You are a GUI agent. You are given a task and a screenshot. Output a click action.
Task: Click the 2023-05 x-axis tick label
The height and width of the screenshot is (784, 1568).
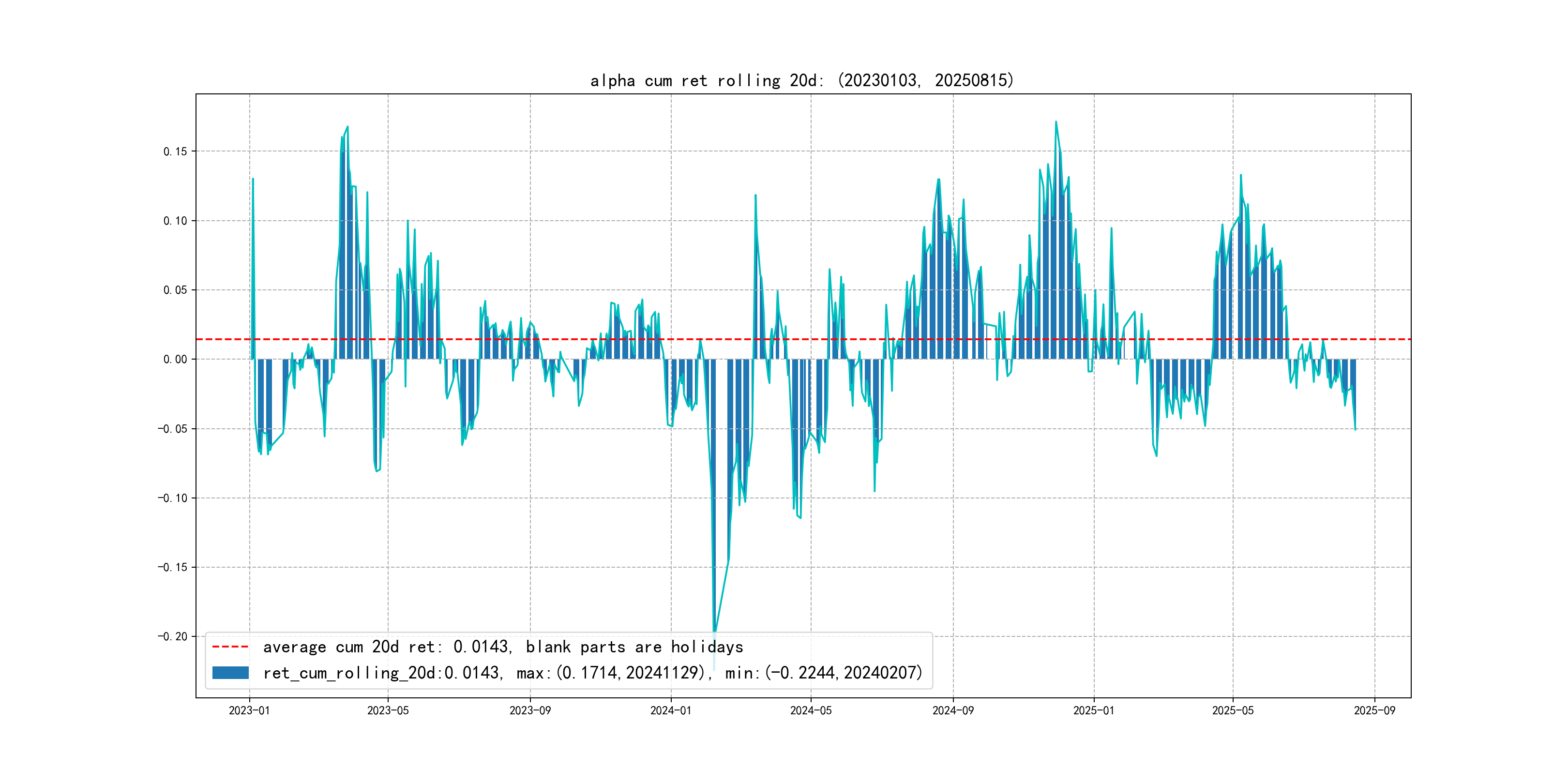(388, 710)
